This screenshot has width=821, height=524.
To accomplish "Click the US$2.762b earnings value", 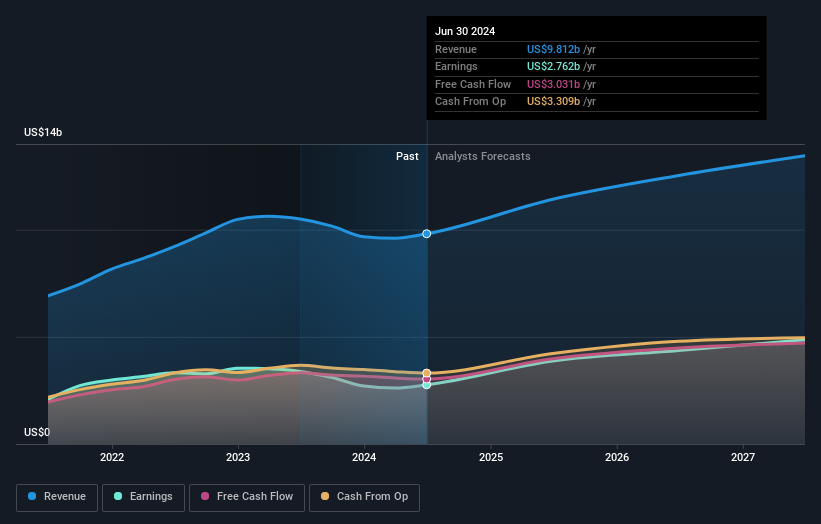I will coord(553,66).
